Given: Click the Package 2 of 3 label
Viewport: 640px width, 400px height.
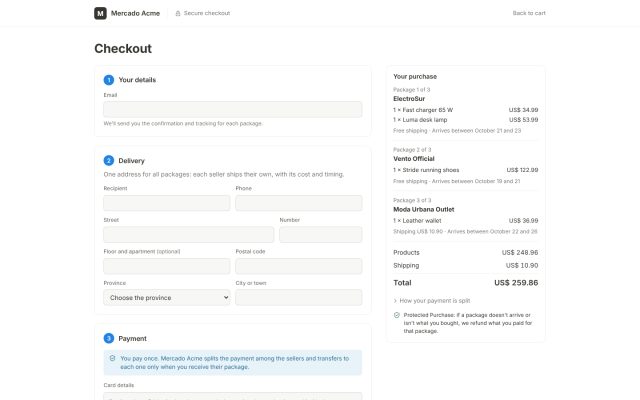Looking at the screenshot, I should 412,150.
